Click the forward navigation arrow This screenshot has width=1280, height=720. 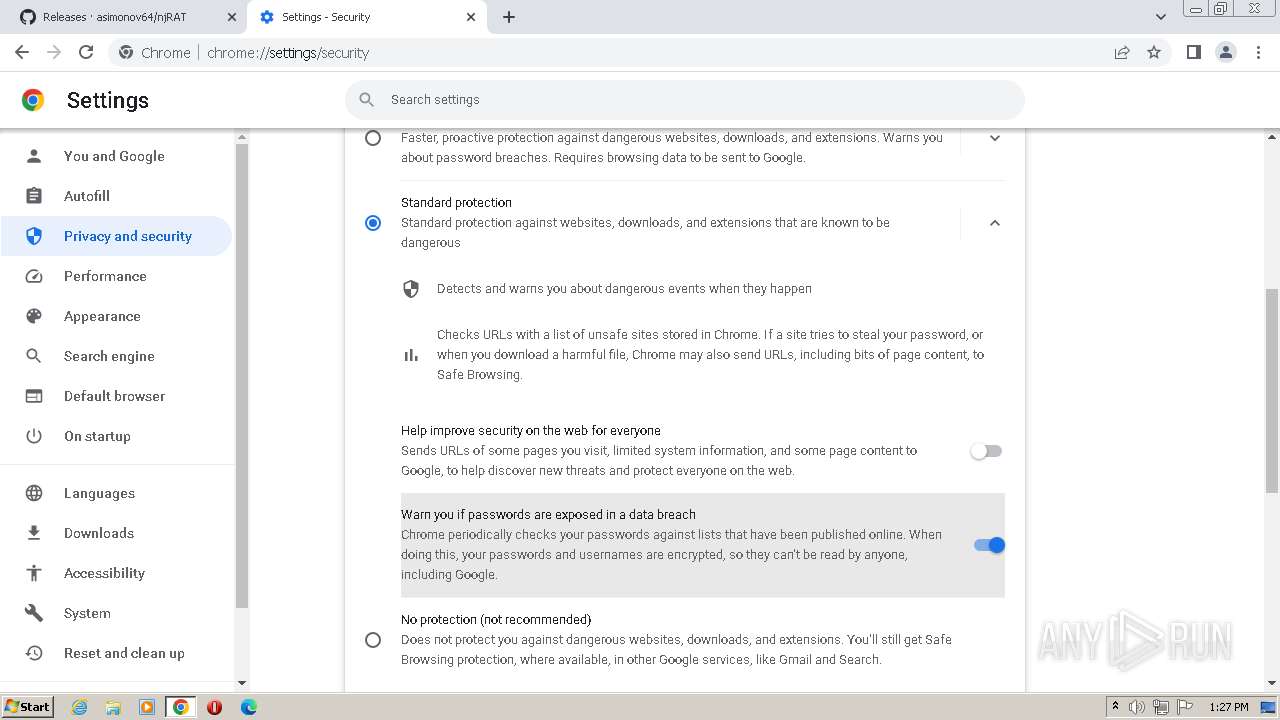(x=54, y=52)
